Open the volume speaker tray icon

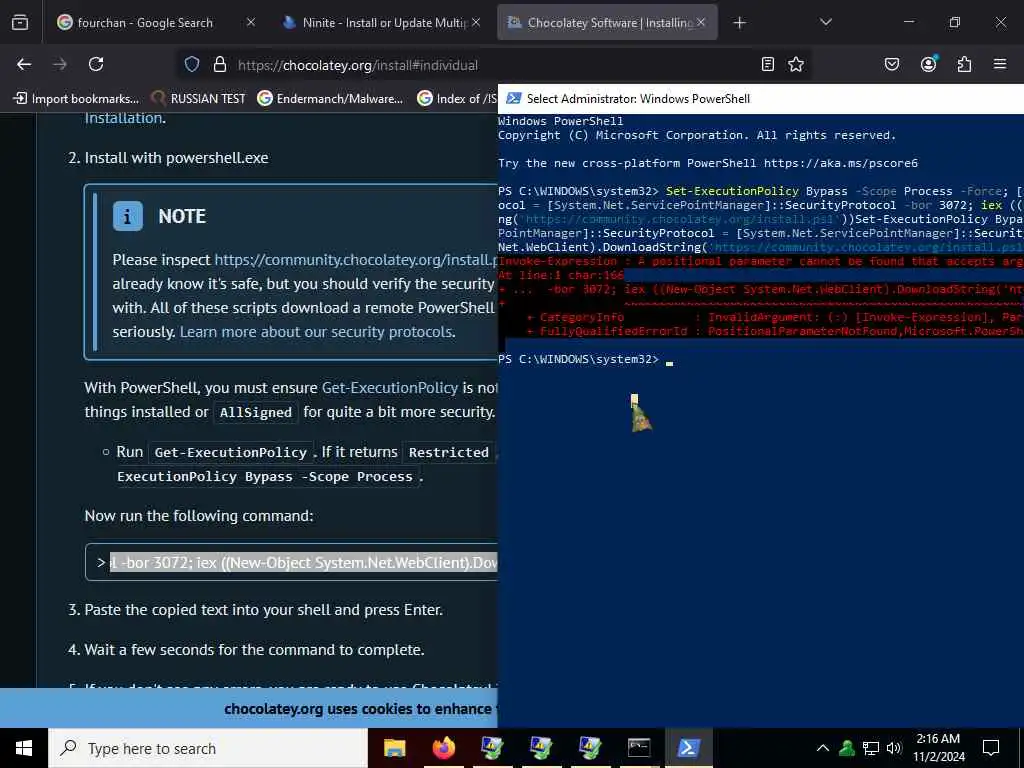(894, 748)
